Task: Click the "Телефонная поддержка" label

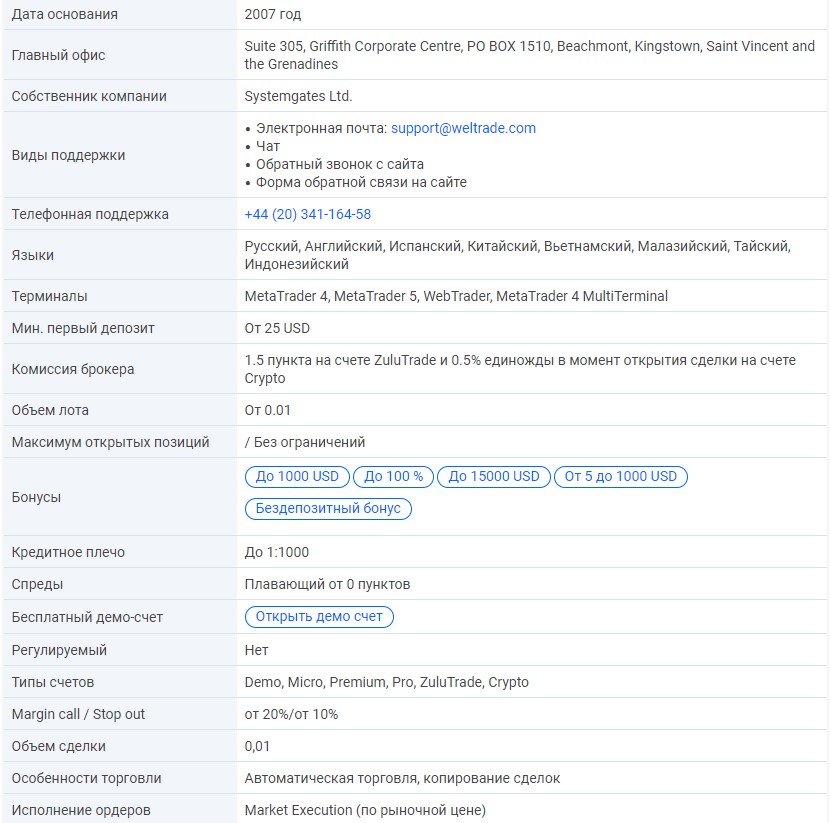Action: click(x=90, y=214)
